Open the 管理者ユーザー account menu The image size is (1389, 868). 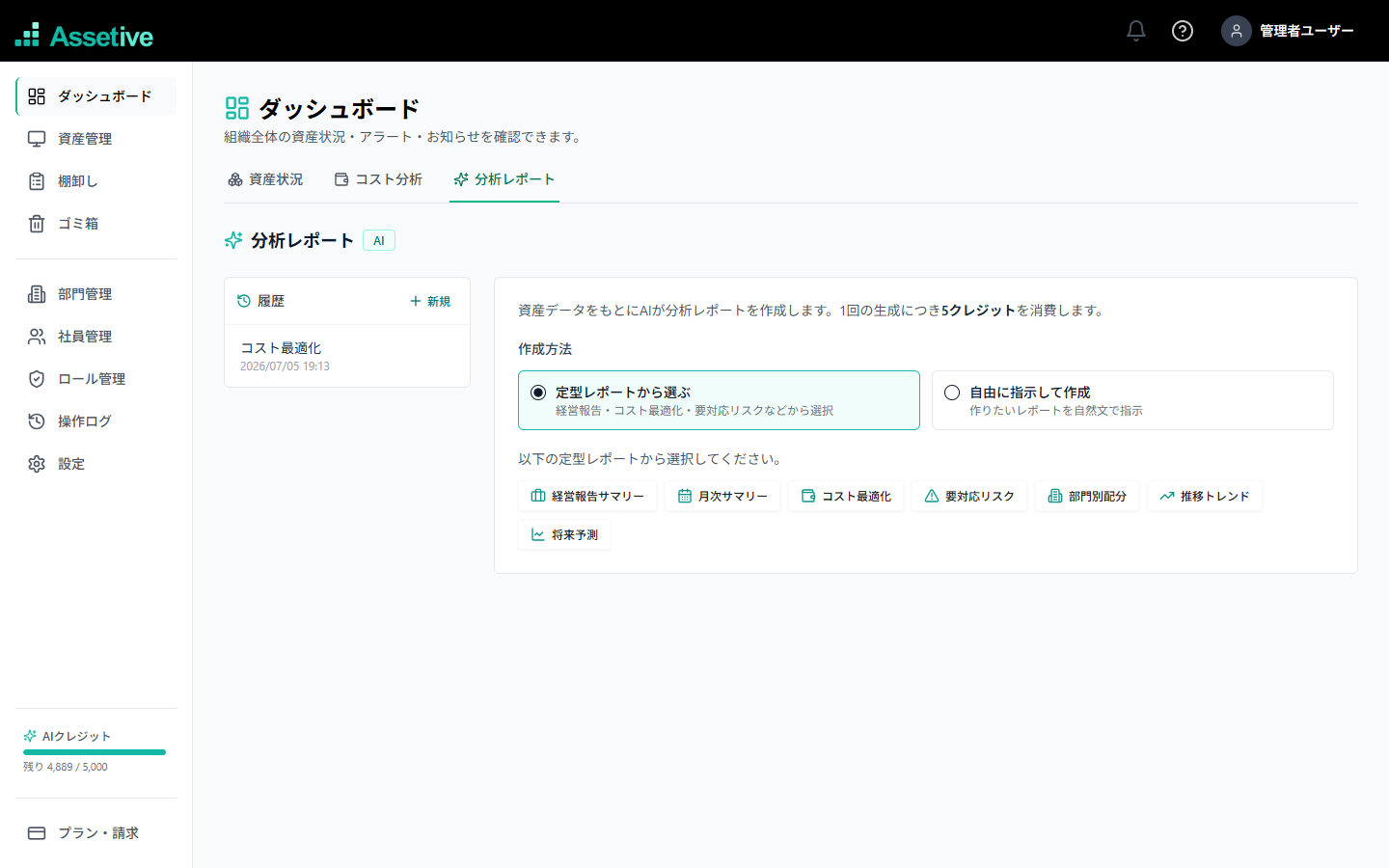1289,31
